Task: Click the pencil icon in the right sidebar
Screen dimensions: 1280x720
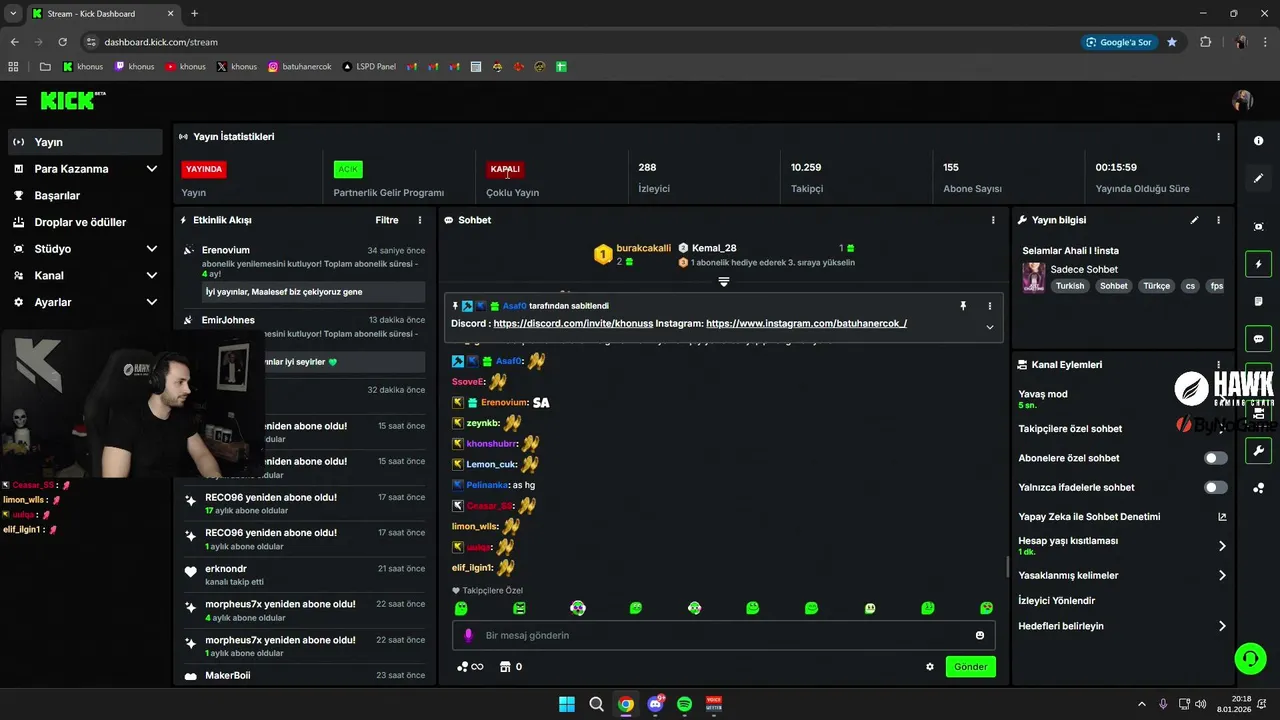Action: (1258, 178)
